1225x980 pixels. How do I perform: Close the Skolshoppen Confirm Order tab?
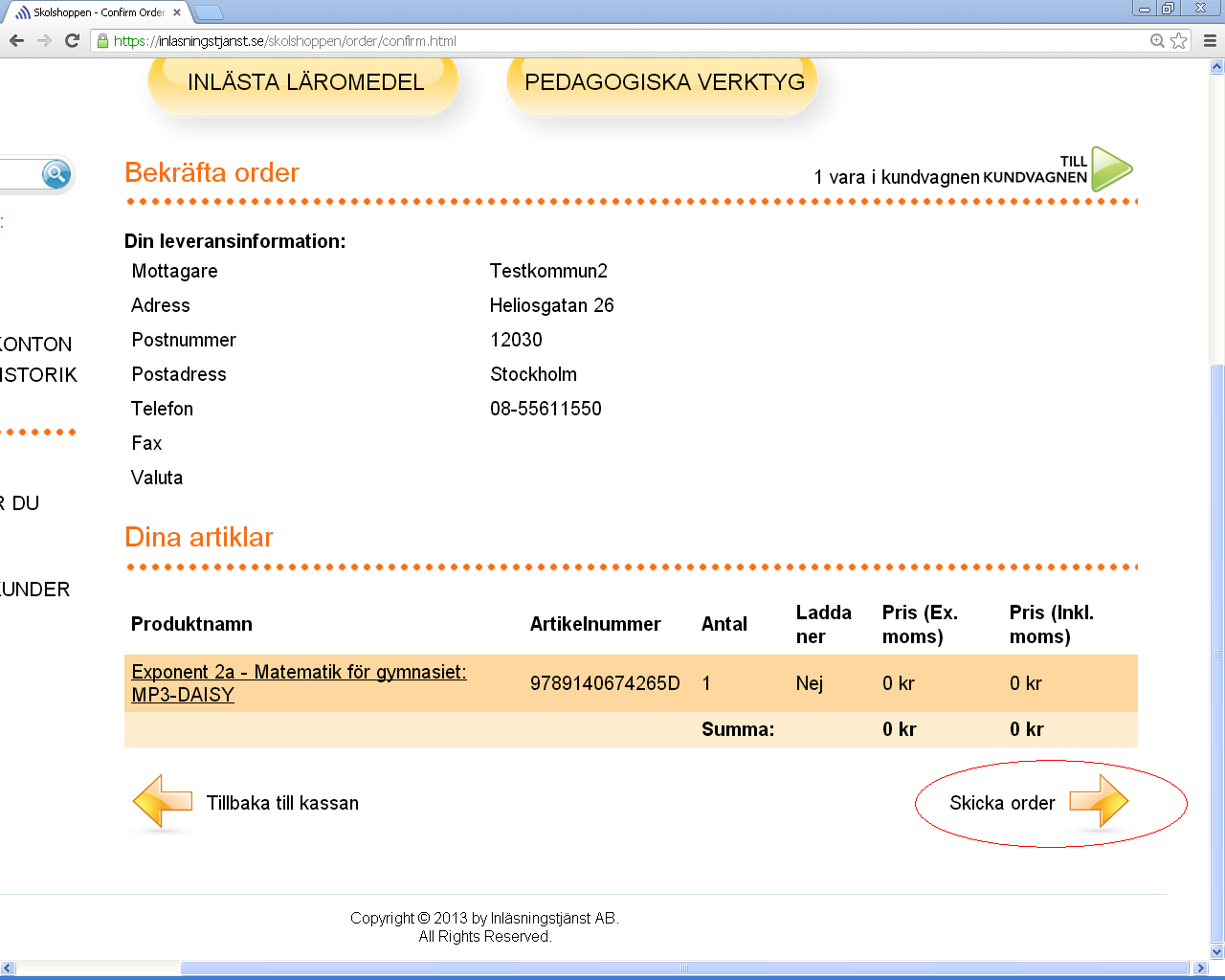click(x=177, y=12)
